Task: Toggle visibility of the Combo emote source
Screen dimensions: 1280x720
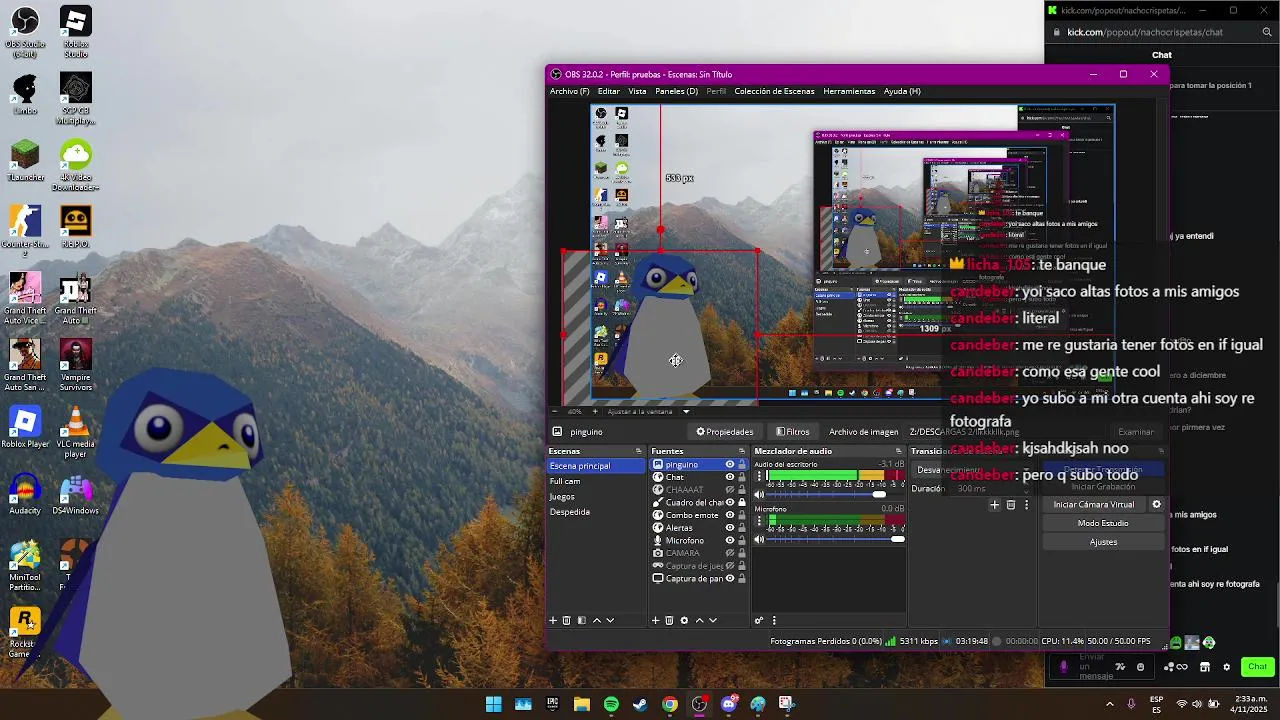Action: (730, 515)
